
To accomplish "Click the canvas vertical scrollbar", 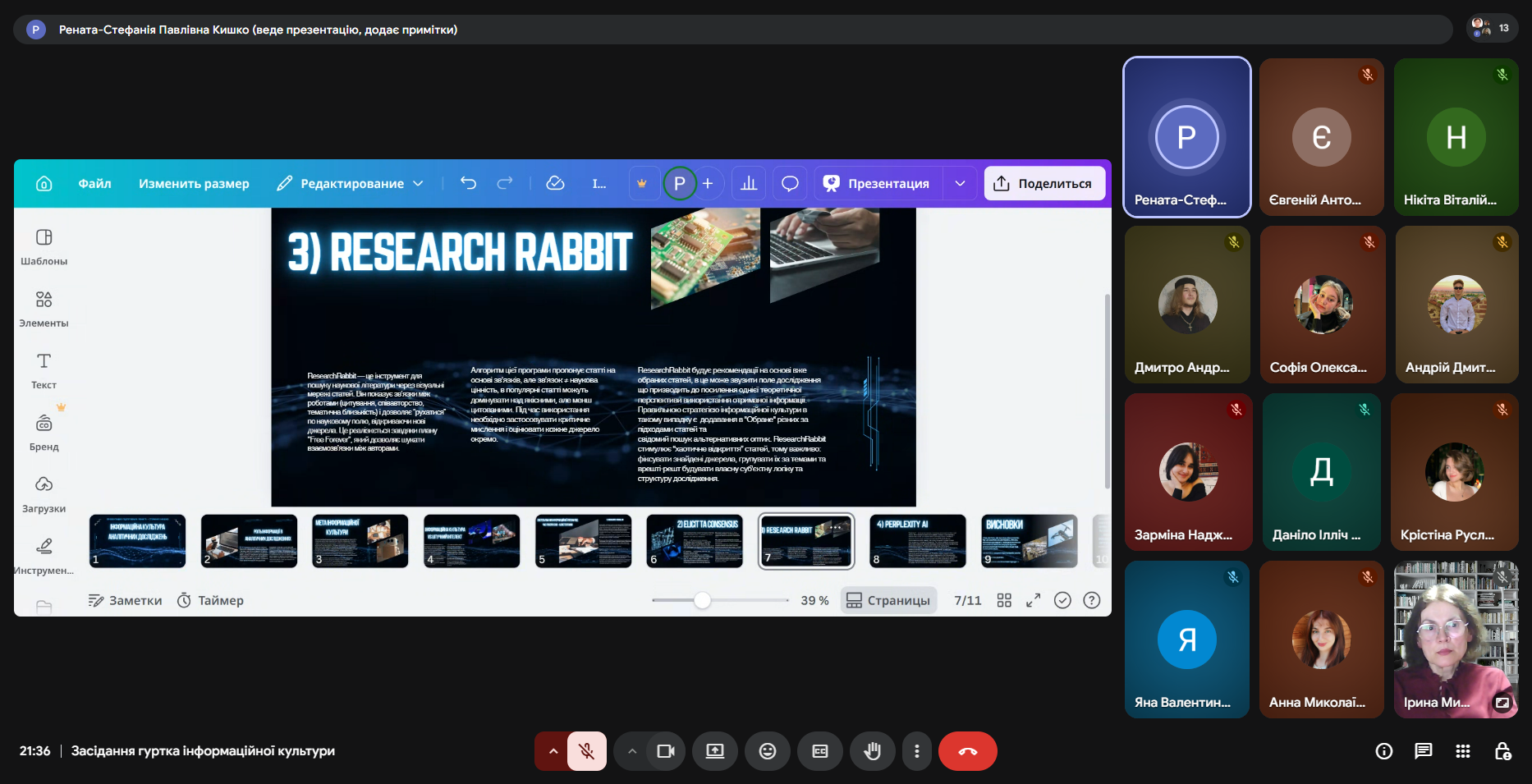I will pos(1107,391).
